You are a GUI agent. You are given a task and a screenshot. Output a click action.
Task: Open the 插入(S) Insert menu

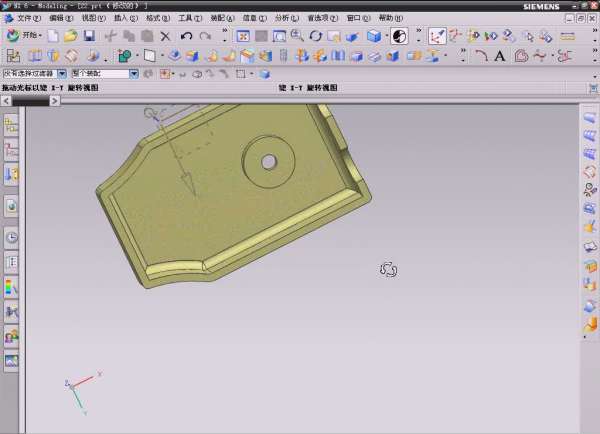pos(126,18)
